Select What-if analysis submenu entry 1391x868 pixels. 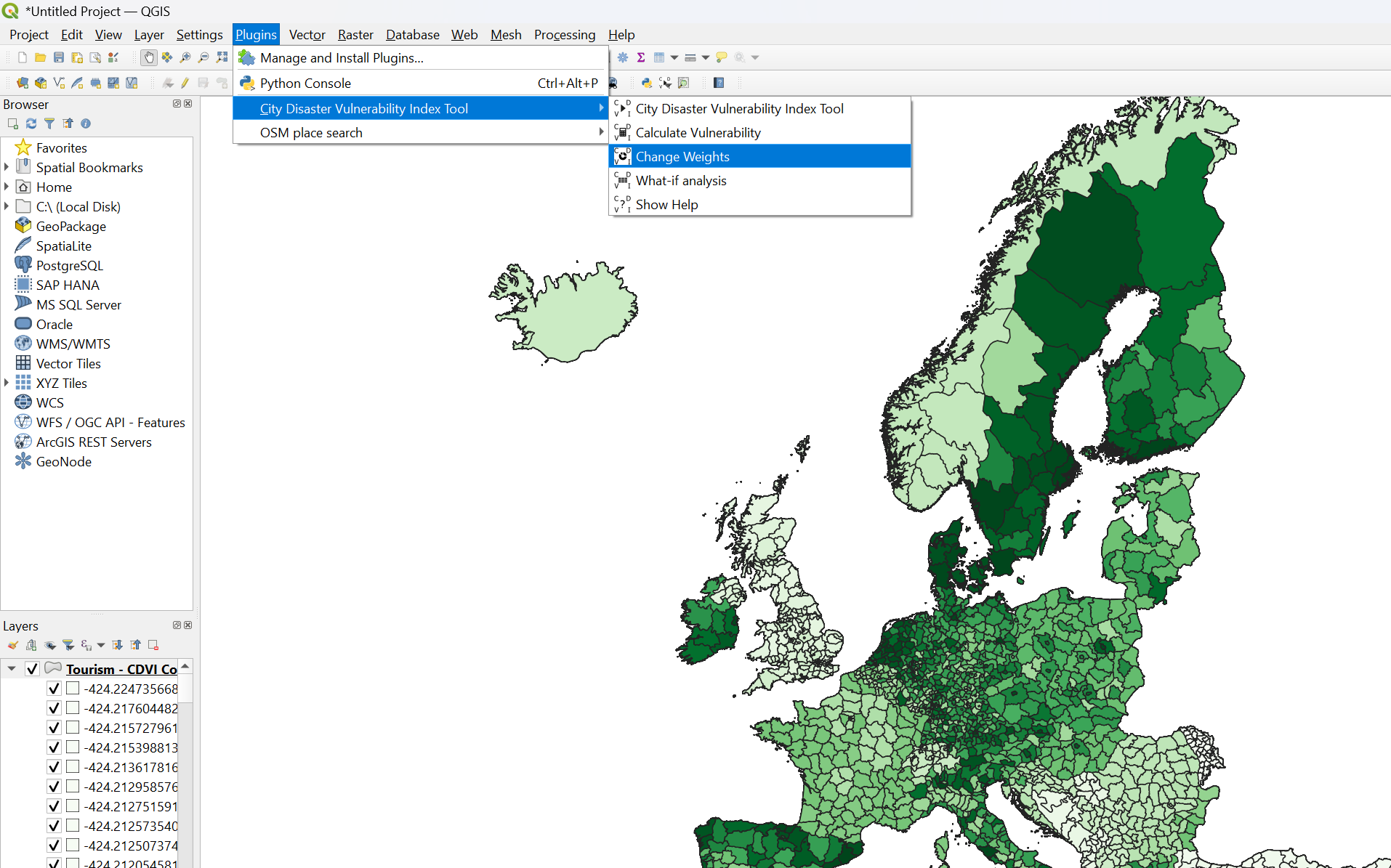click(760, 180)
